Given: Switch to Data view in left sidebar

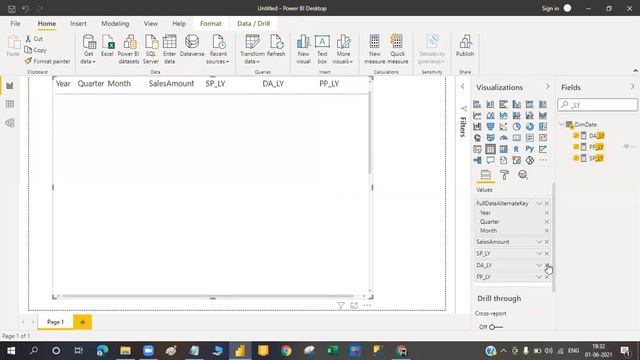Looking at the screenshot, I should (x=10, y=104).
